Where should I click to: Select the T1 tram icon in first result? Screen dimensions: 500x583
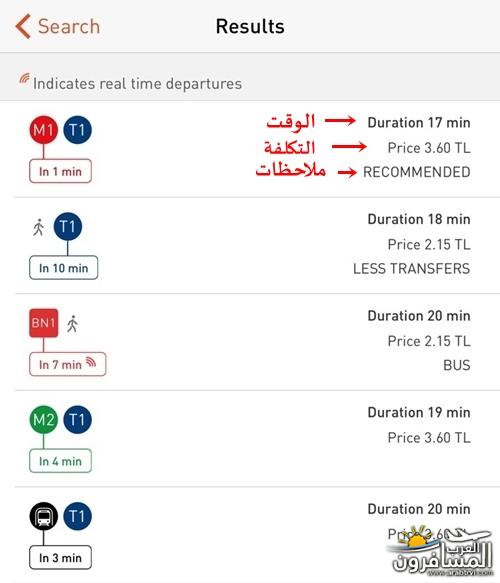point(77,130)
